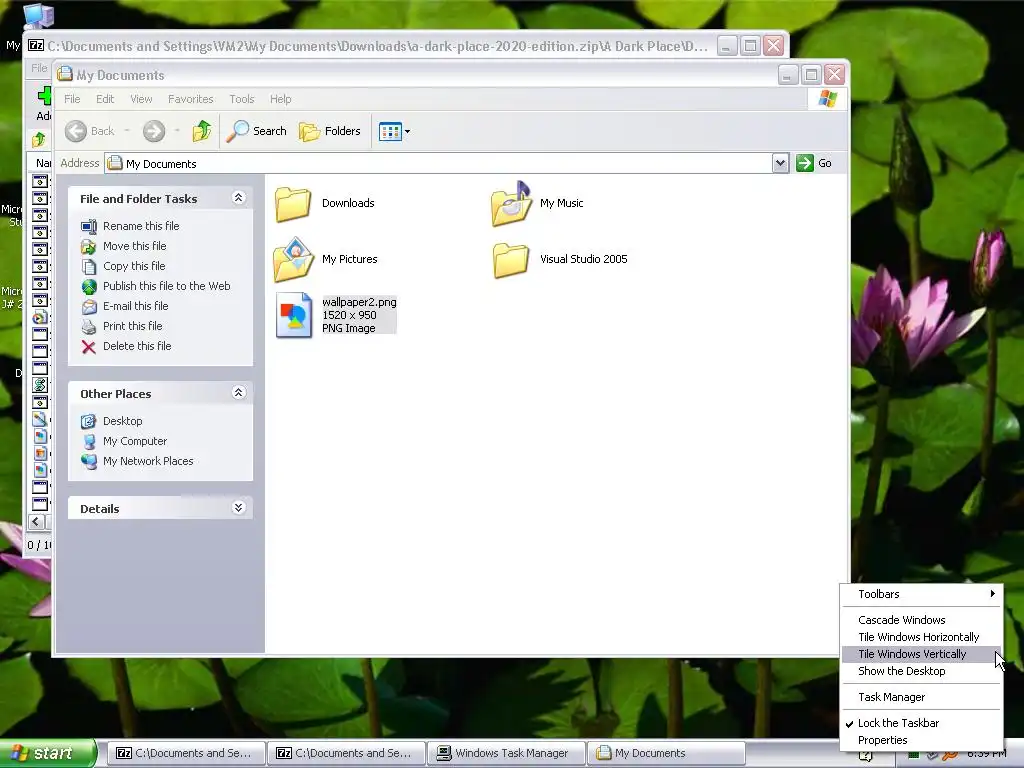The image size is (1024, 768).
Task: Choose Show the Desktop
Action: tap(921, 671)
